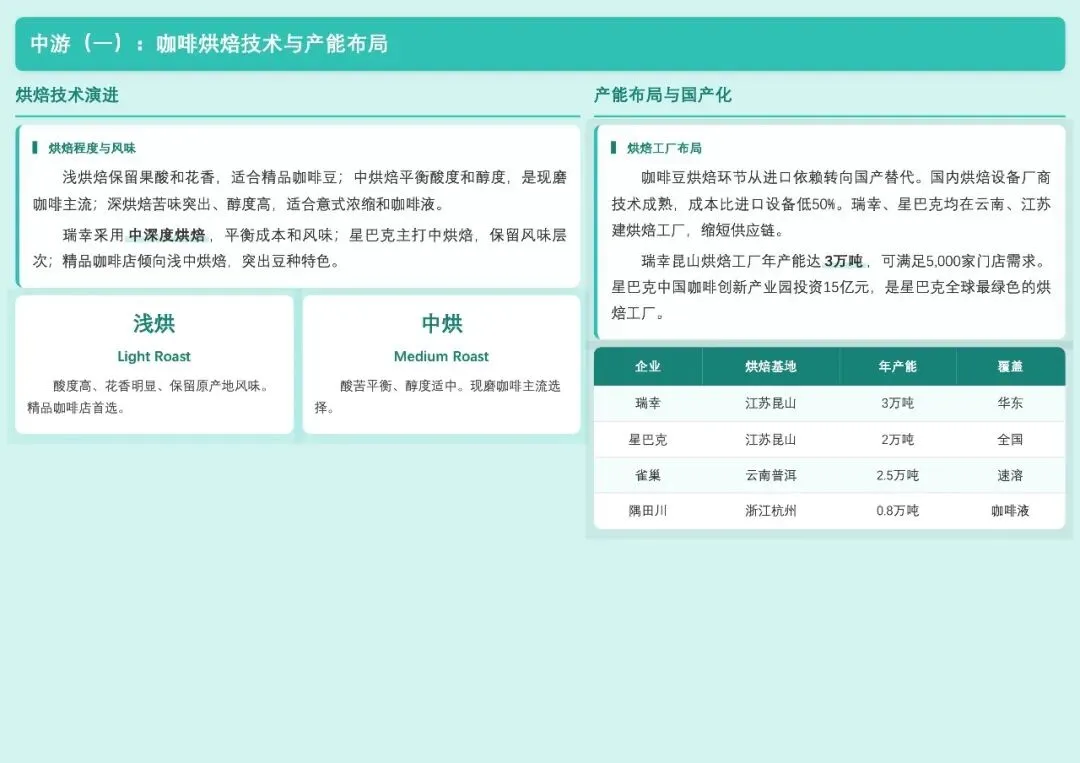Click the Medium Roast label

pos(441,356)
